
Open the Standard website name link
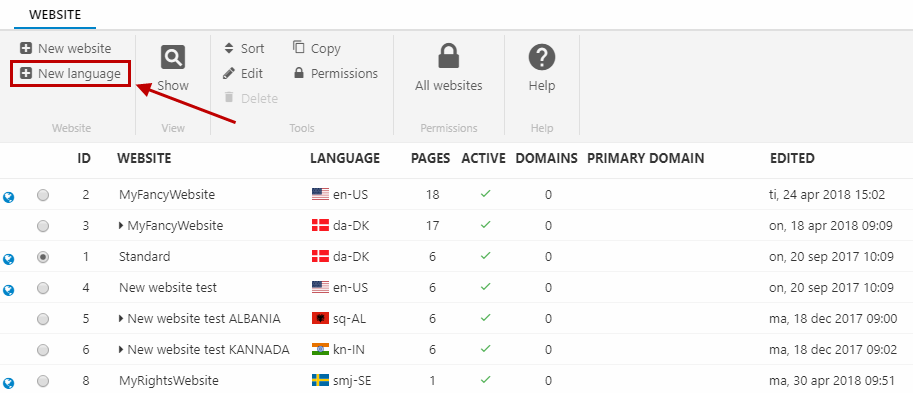tap(144, 257)
